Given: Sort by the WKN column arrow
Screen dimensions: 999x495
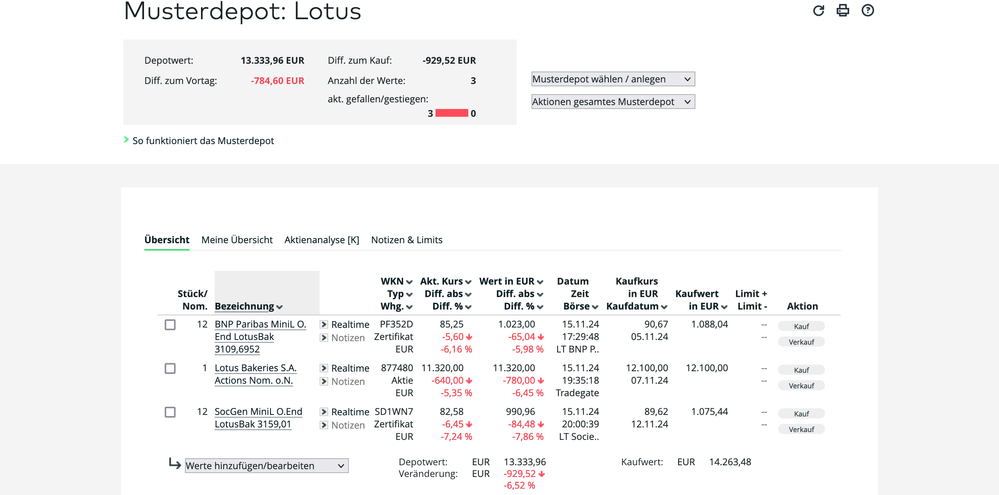Looking at the screenshot, I should click(x=409, y=282).
